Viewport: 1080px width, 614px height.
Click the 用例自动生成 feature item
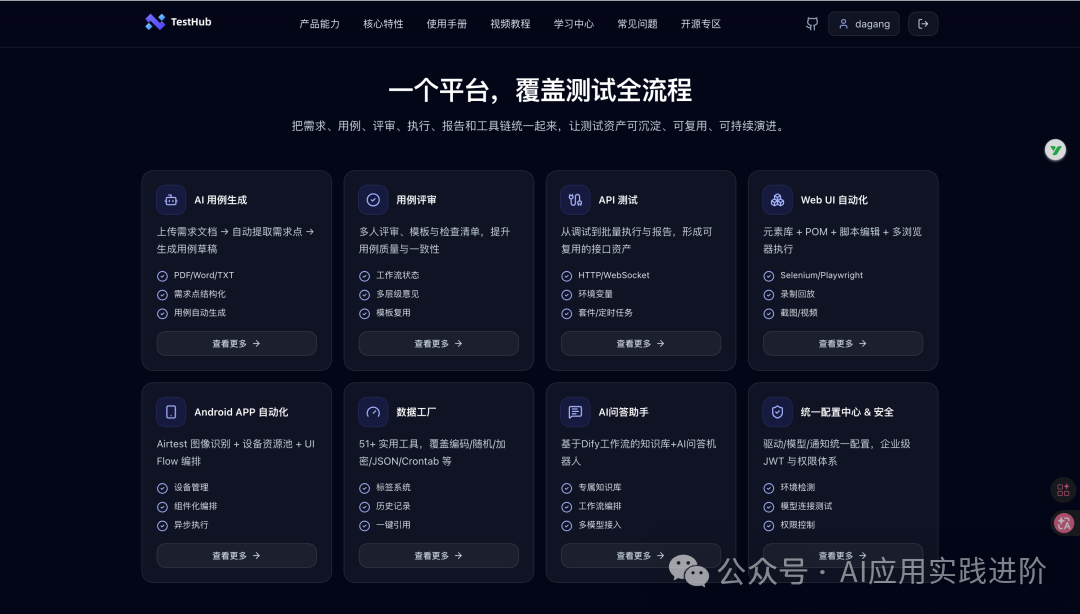click(x=191, y=313)
